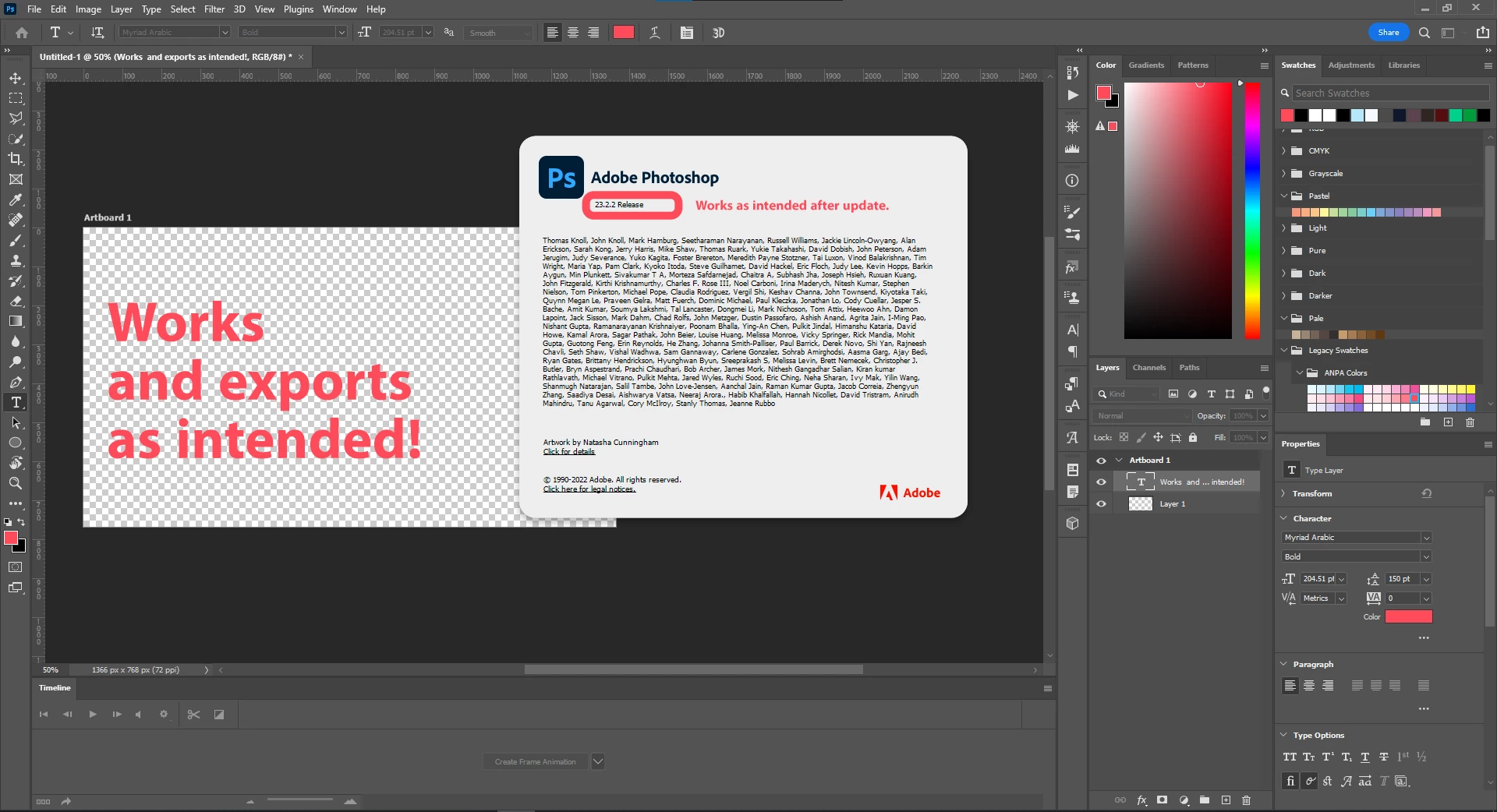
Task: Select the Eraser tool
Action: pyautogui.click(x=16, y=301)
